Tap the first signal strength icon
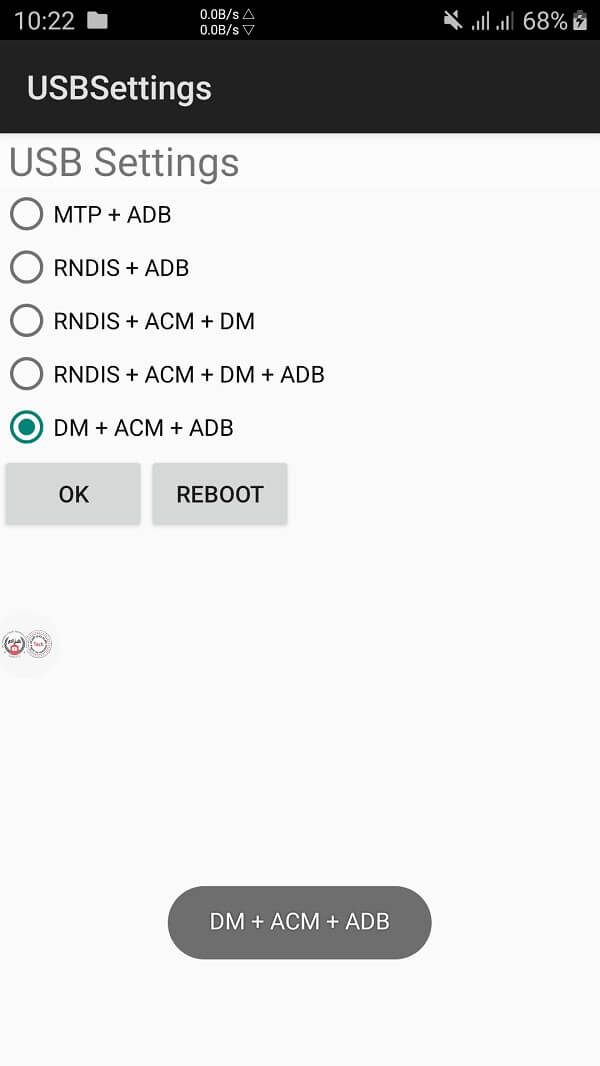This screenshot has width=600, height=1066. (x=481, y=20)
